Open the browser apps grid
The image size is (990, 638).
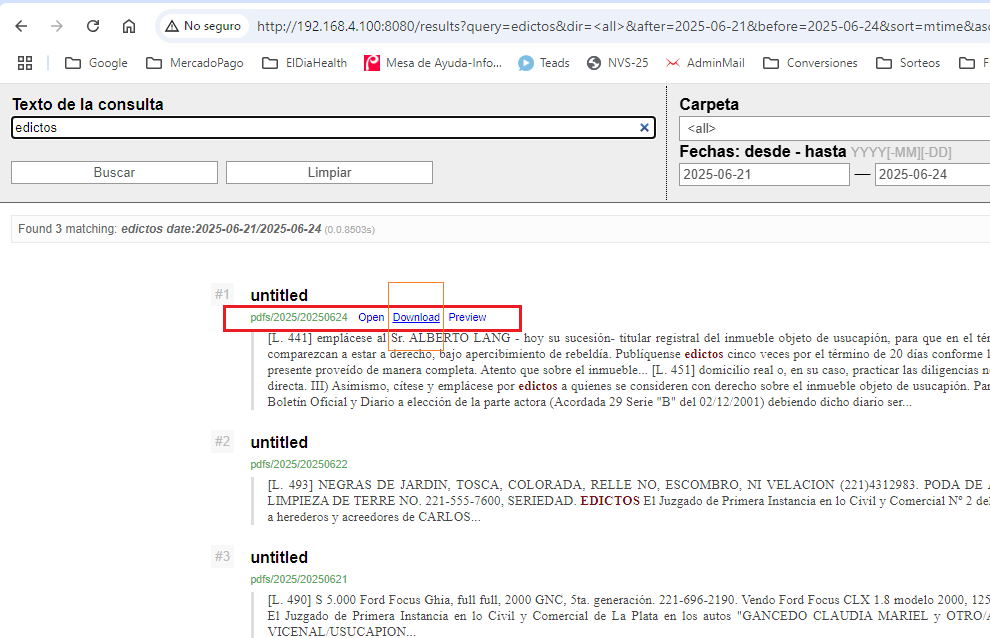(x=25, y=62)
